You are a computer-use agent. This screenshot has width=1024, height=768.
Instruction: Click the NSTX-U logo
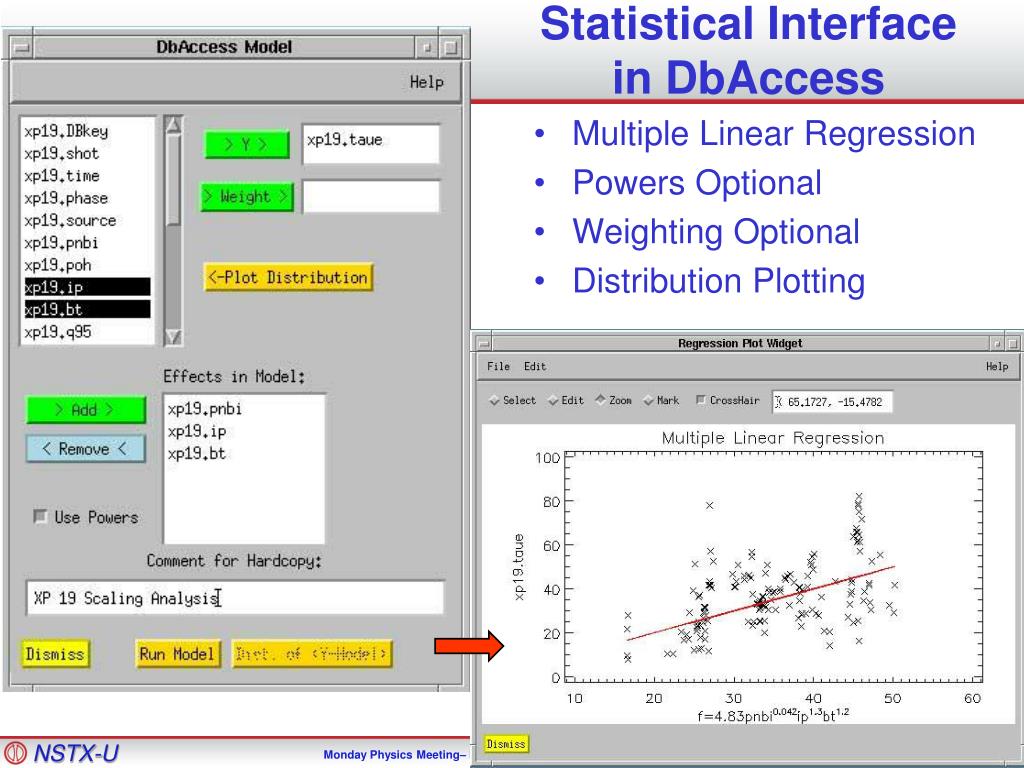click(61, 753)
